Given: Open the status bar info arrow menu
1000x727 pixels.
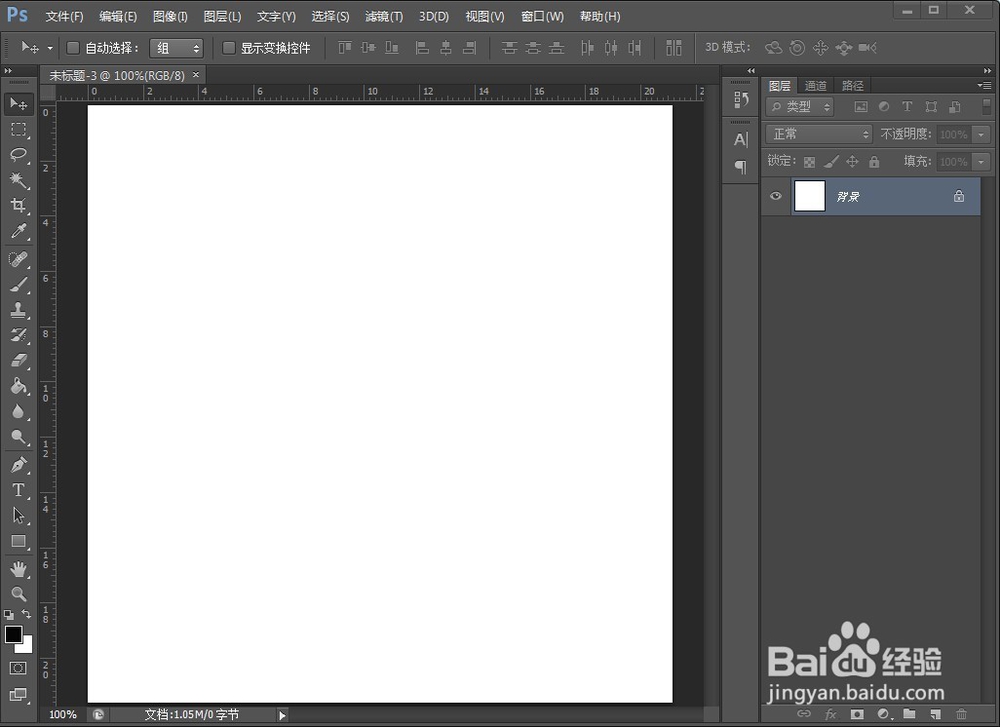Looking at the screenshot, I should click(282, 716).
